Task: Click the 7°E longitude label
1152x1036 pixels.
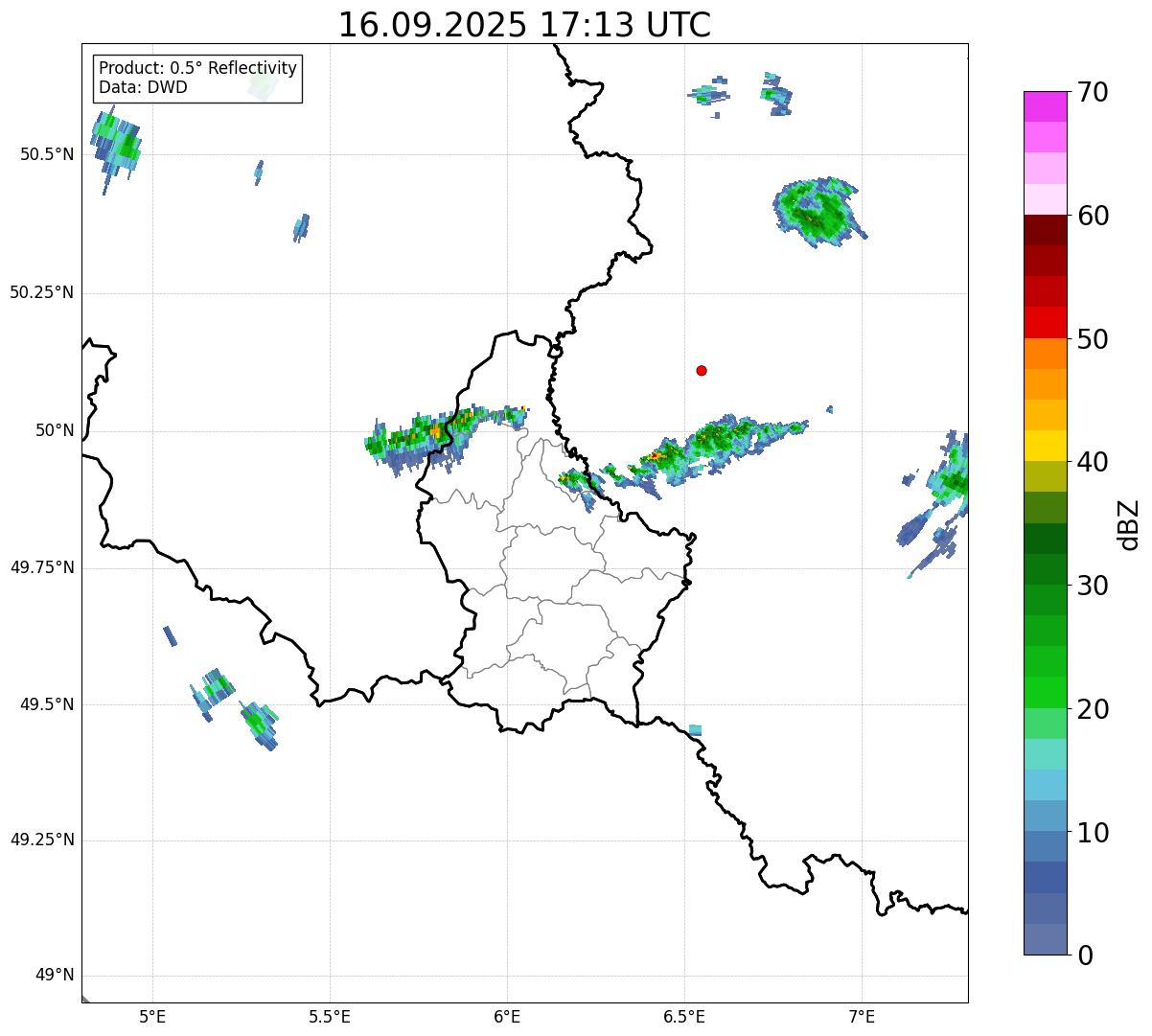Action: click(862, 1016)
